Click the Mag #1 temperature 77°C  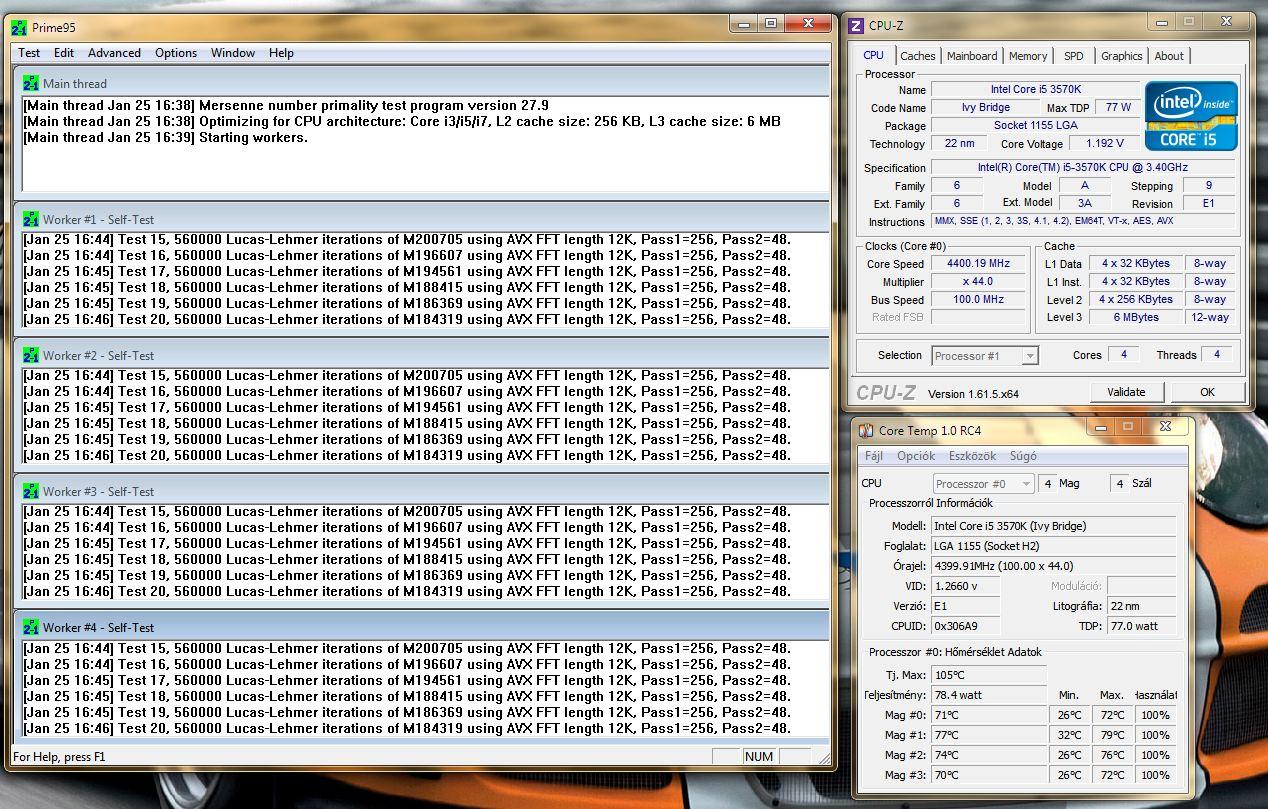tap(989, 736)
